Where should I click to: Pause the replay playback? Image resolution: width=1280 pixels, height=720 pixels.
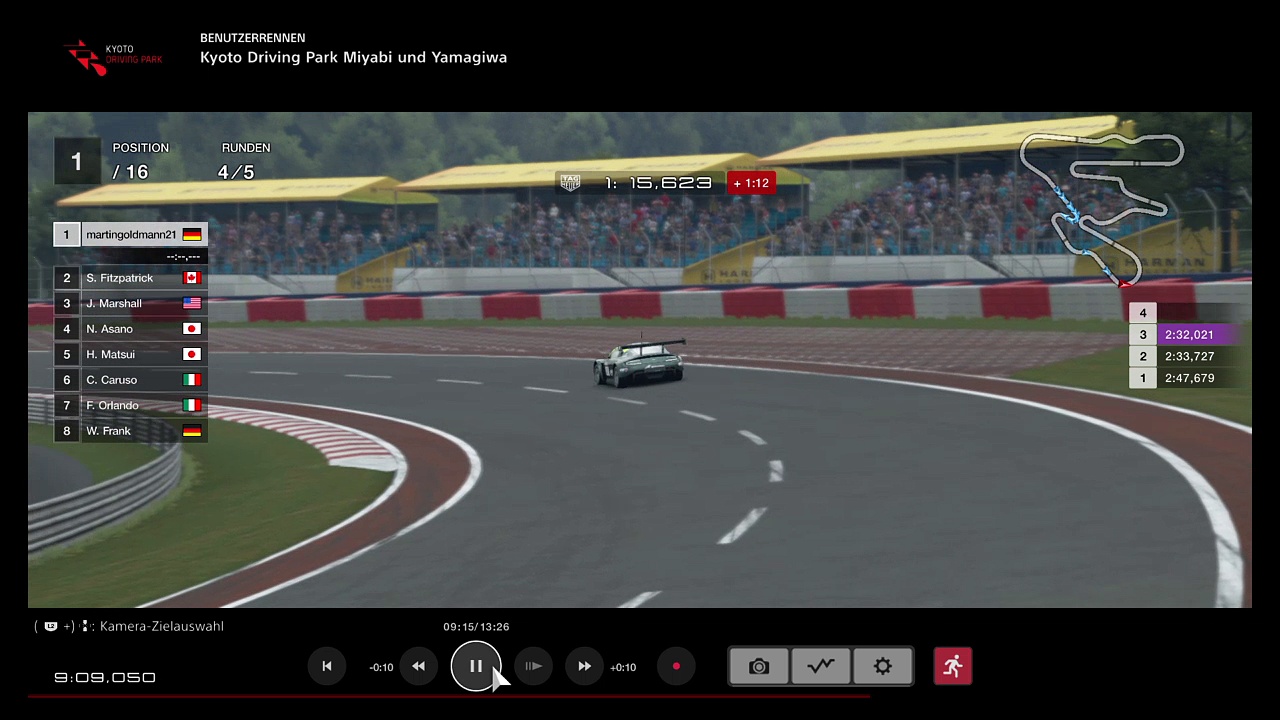coord(475,666)
